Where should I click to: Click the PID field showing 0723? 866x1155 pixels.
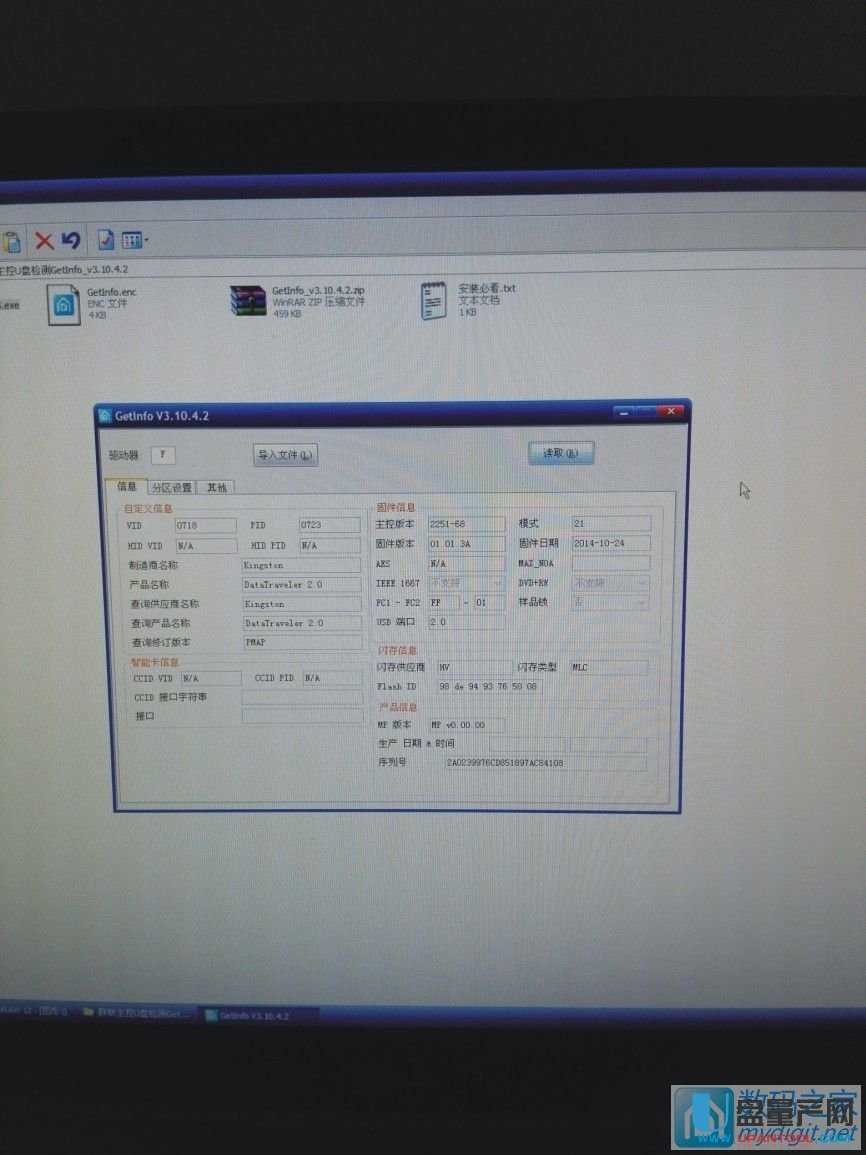coord(330,525)
